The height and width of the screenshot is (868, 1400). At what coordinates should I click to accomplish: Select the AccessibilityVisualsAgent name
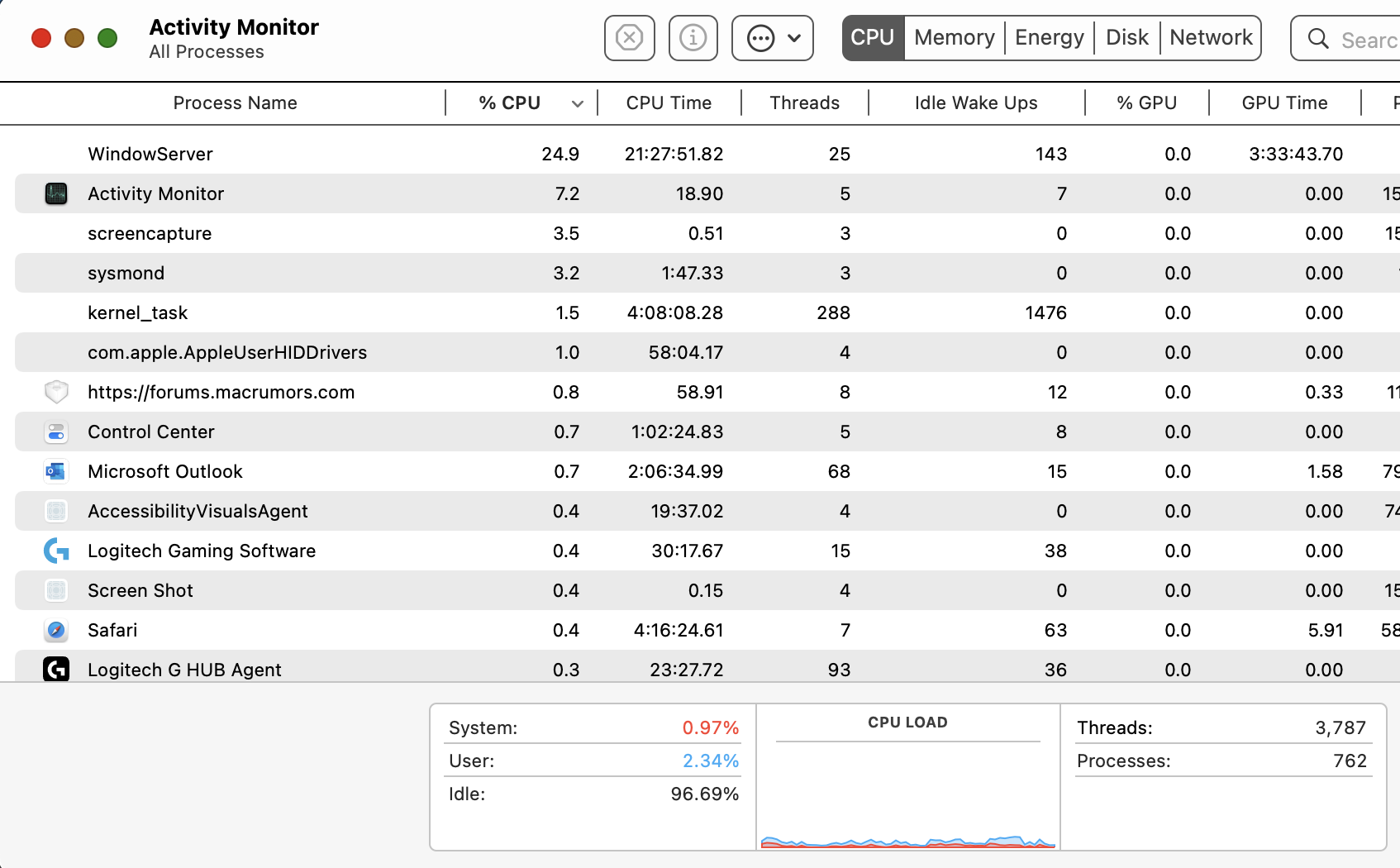198,511
